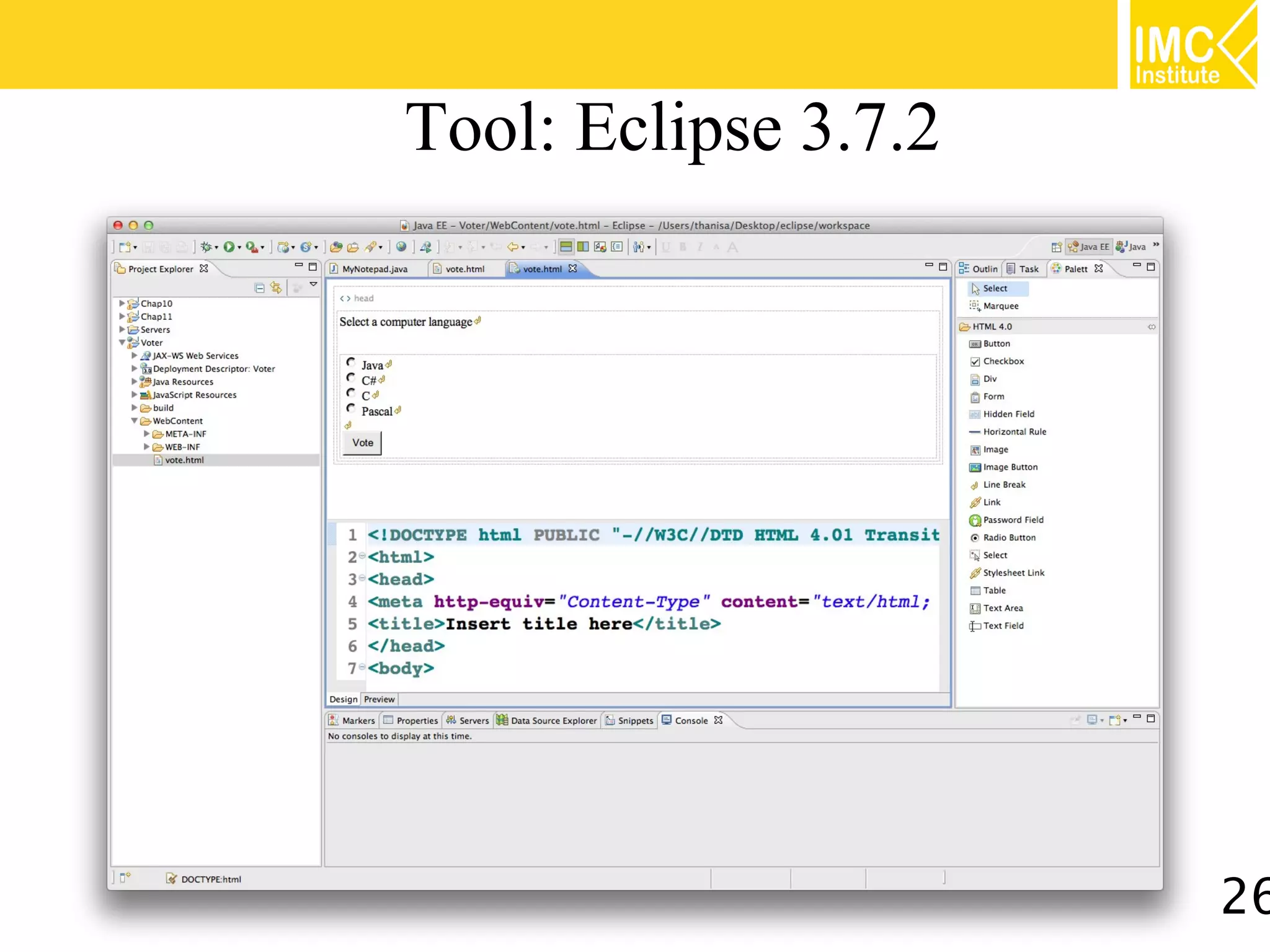Screen dimensions: 1270x952
Task: Pick Checkbox from the HTML 4.0 palette
Action: pos(997,361)
